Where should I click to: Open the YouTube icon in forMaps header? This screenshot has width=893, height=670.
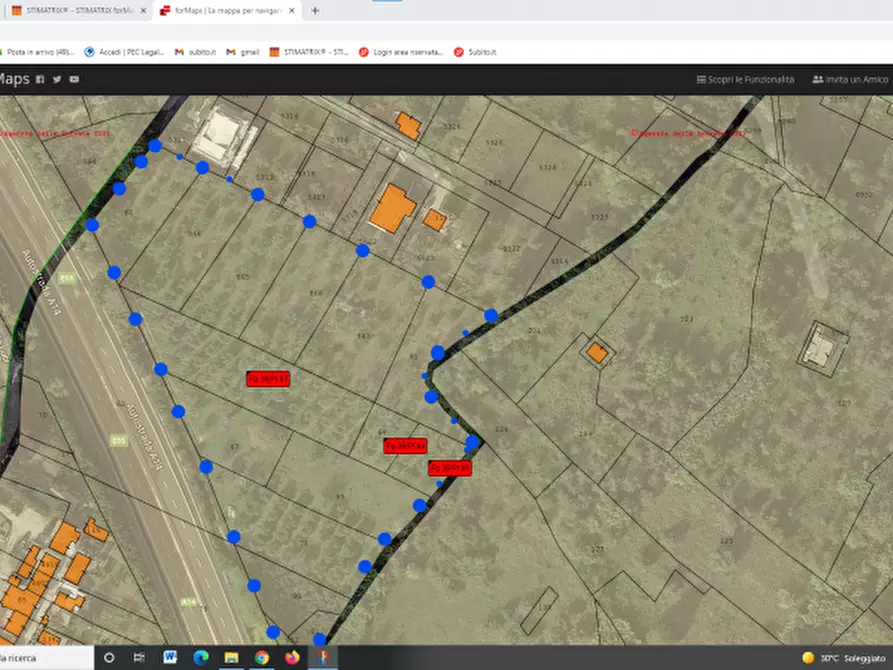coord(74,79)
